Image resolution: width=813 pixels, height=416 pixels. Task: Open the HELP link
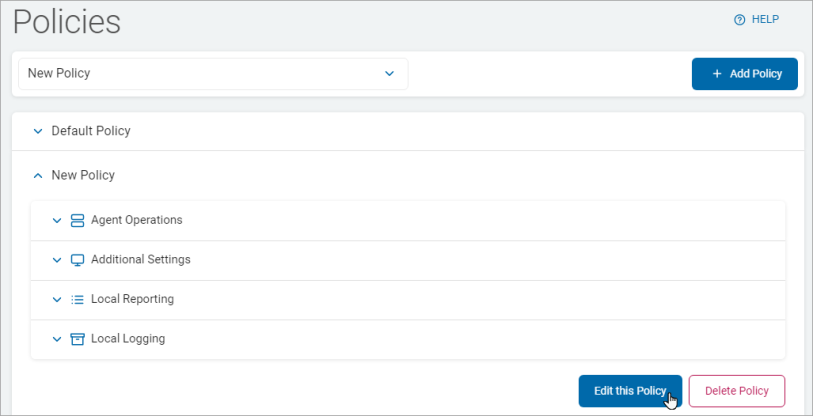765,19
